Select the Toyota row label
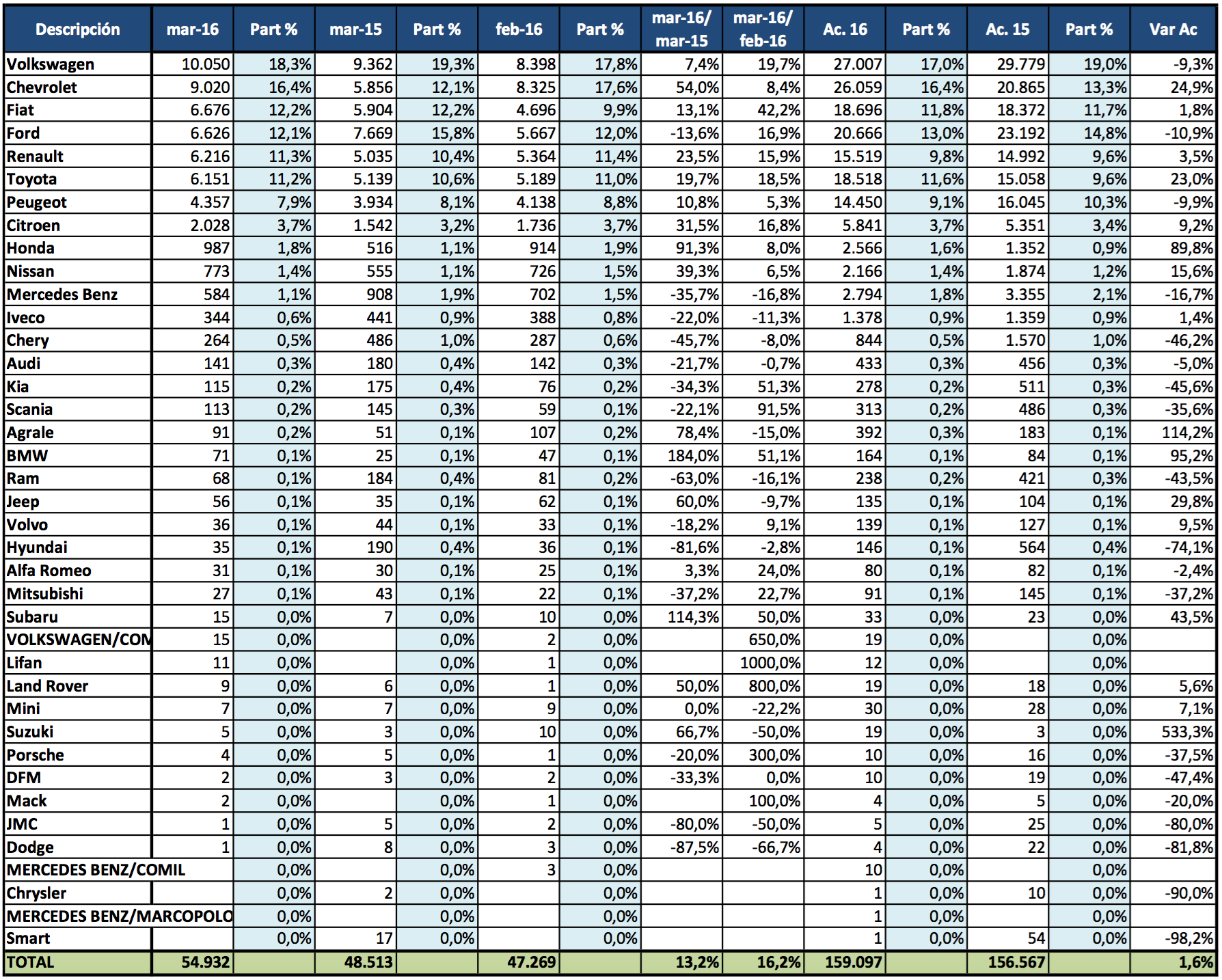 click(x=32, y=179)
